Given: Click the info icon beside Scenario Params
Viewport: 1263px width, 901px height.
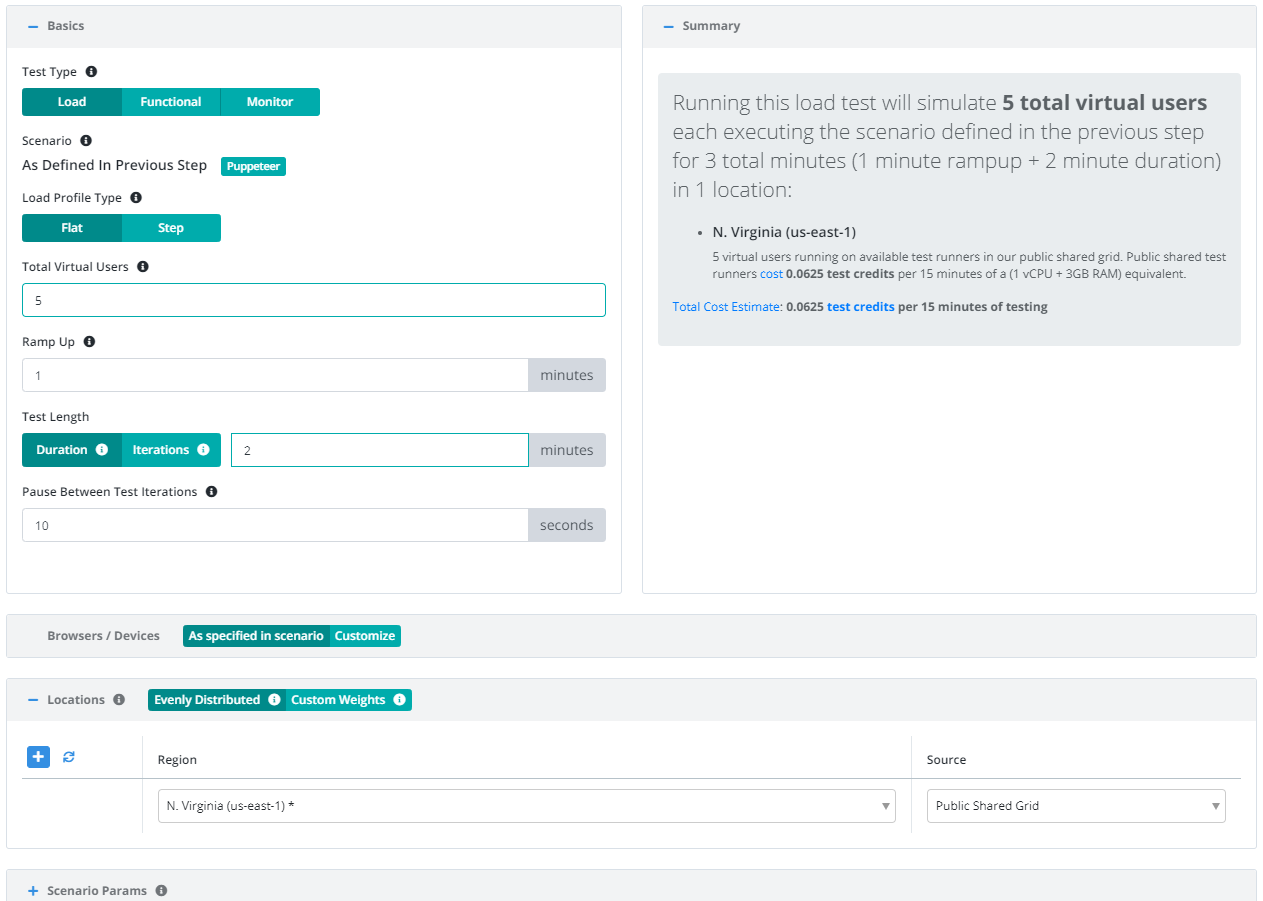Looking at the screenshot, I should click(x=161, y=891).
